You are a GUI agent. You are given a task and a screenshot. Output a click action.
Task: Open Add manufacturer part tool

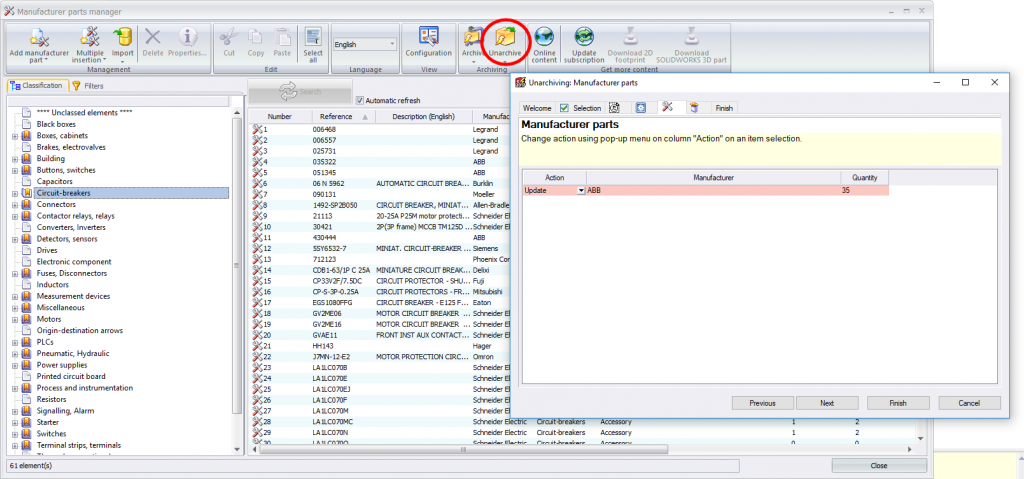tap(40, 45)
